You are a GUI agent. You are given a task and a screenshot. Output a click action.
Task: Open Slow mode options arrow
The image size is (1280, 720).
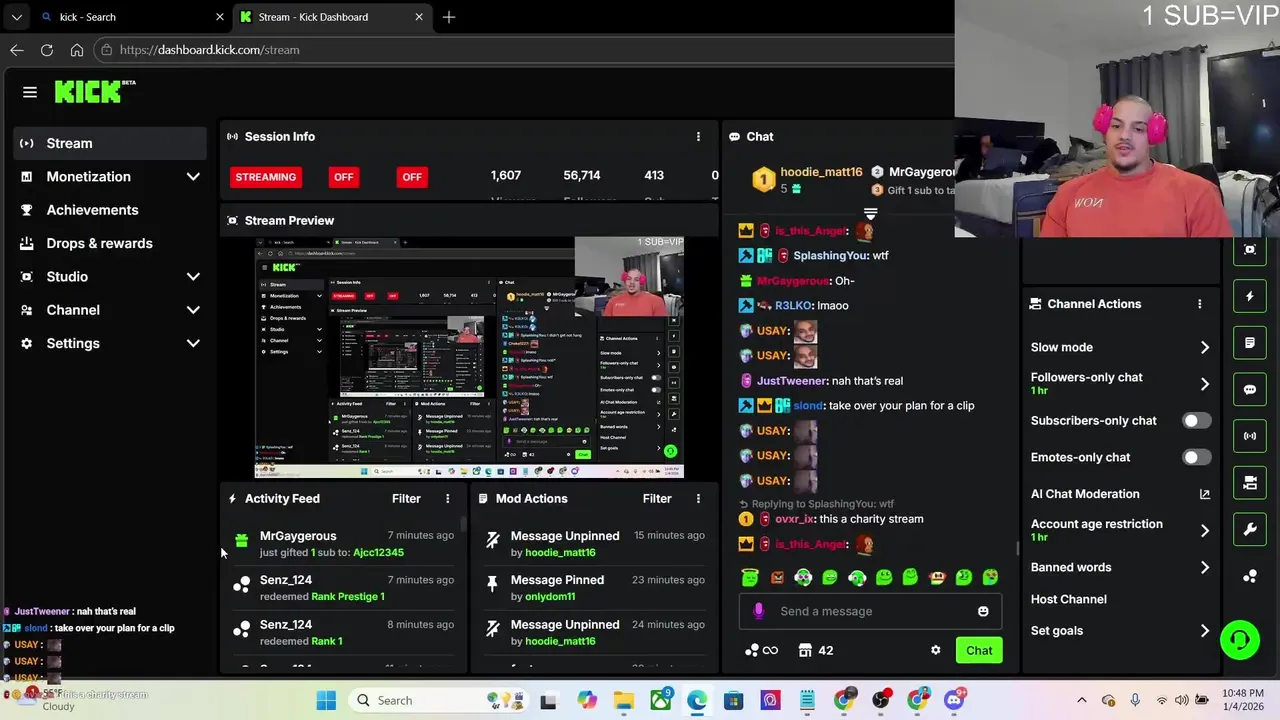click(1204, 347)
